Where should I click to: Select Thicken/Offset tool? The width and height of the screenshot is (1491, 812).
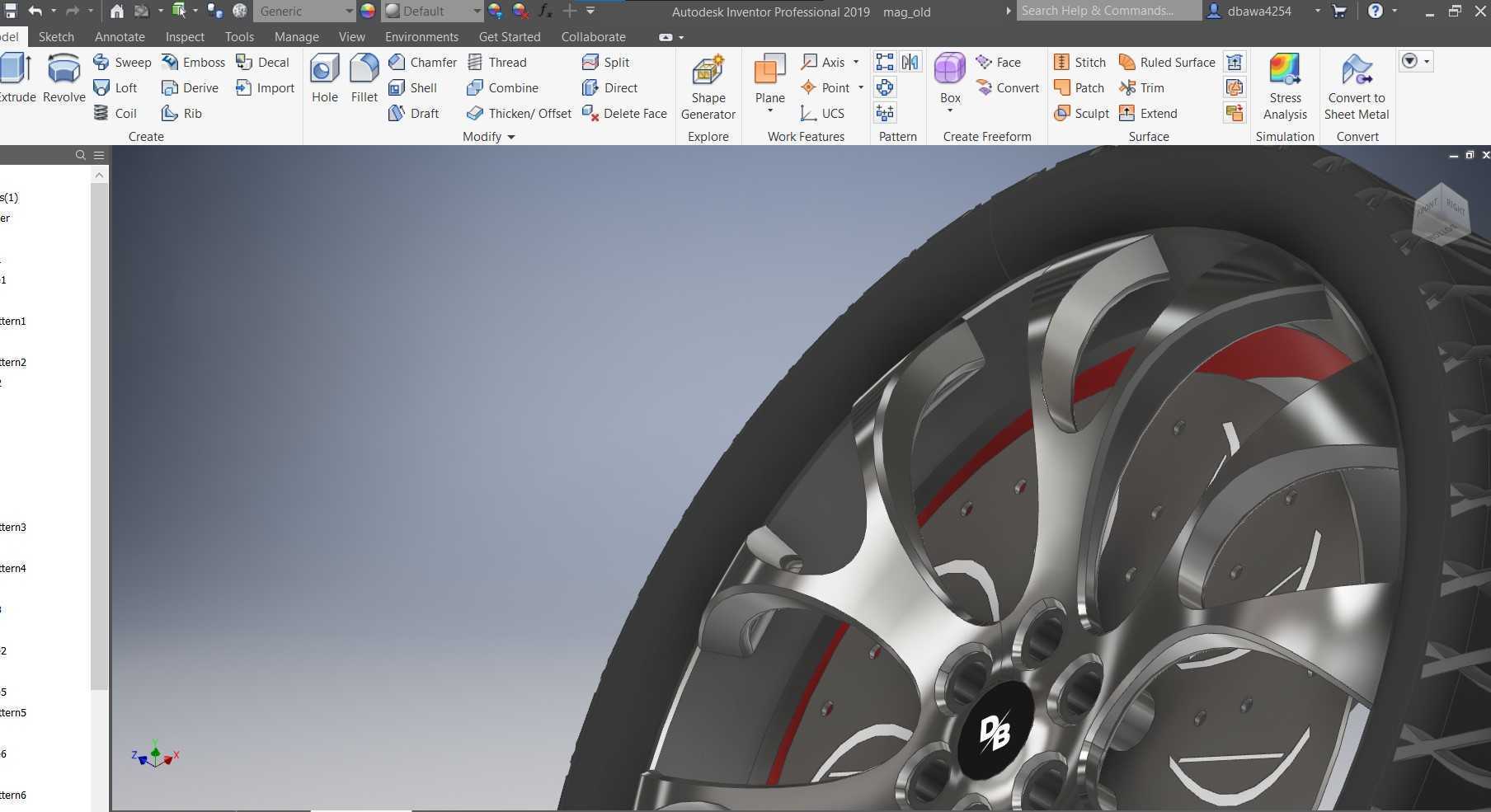click(x=519, y=113)
